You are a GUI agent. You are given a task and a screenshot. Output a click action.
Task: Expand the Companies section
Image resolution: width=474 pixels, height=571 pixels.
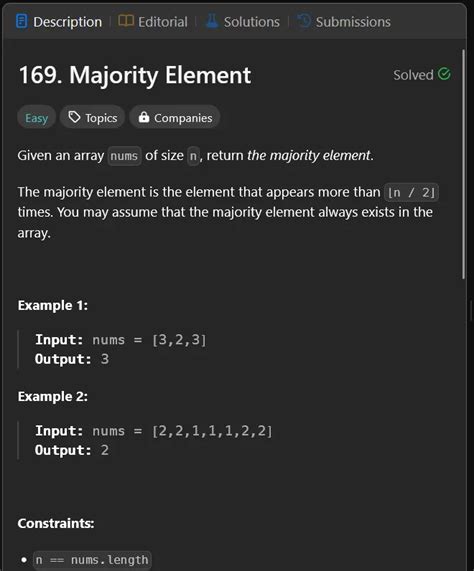[x=175, y=117]
